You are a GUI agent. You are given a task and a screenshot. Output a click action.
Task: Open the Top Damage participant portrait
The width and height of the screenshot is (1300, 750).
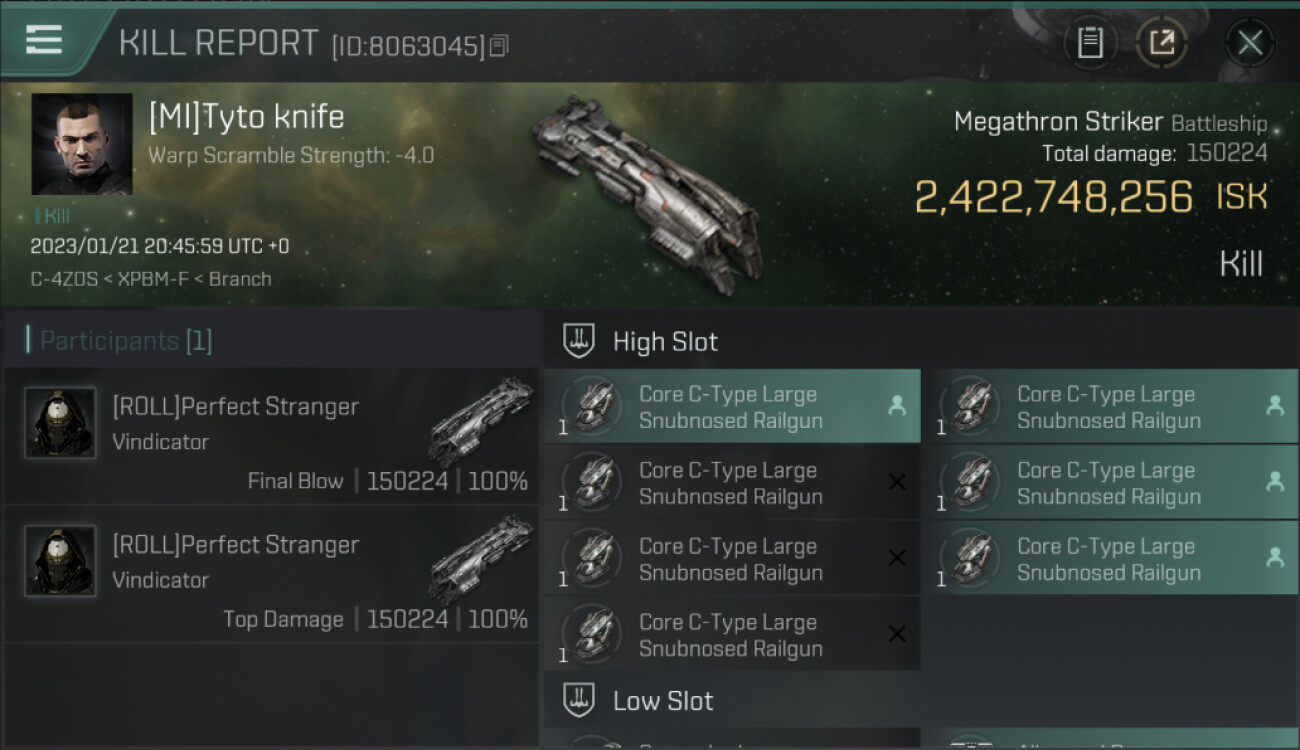[60, 561]
